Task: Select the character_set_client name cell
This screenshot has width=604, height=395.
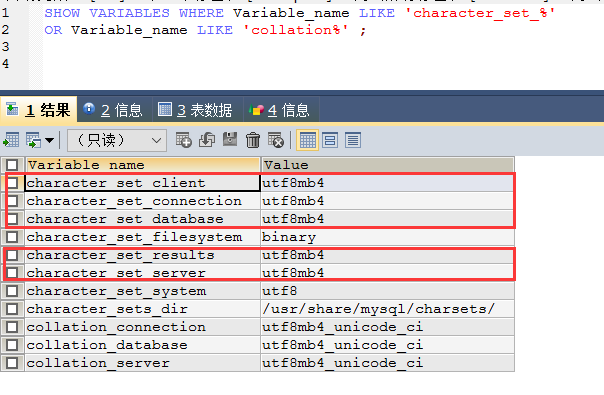Action: [143, 183]
